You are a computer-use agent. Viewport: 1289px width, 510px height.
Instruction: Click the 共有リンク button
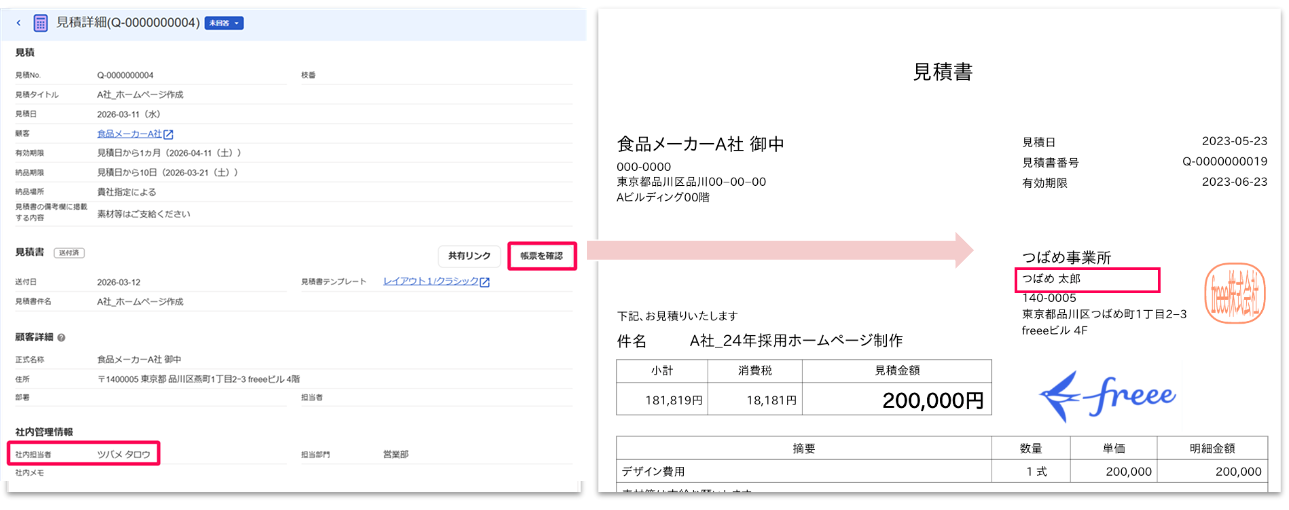point(469,256)
